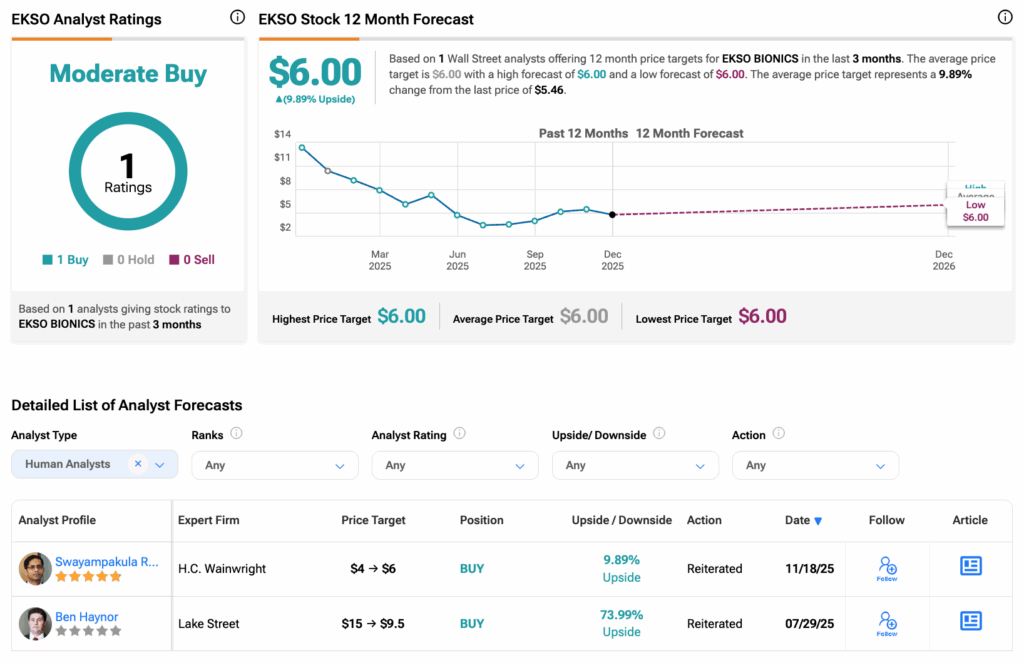
Task: Open Swayampakula R... analyst profile link
Action: [x=106, y=562]
